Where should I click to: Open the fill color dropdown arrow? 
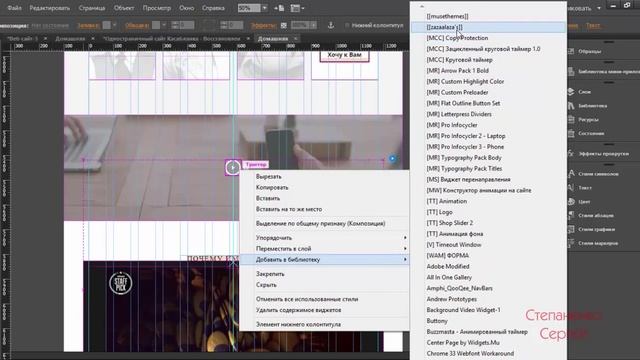[114, 25]
